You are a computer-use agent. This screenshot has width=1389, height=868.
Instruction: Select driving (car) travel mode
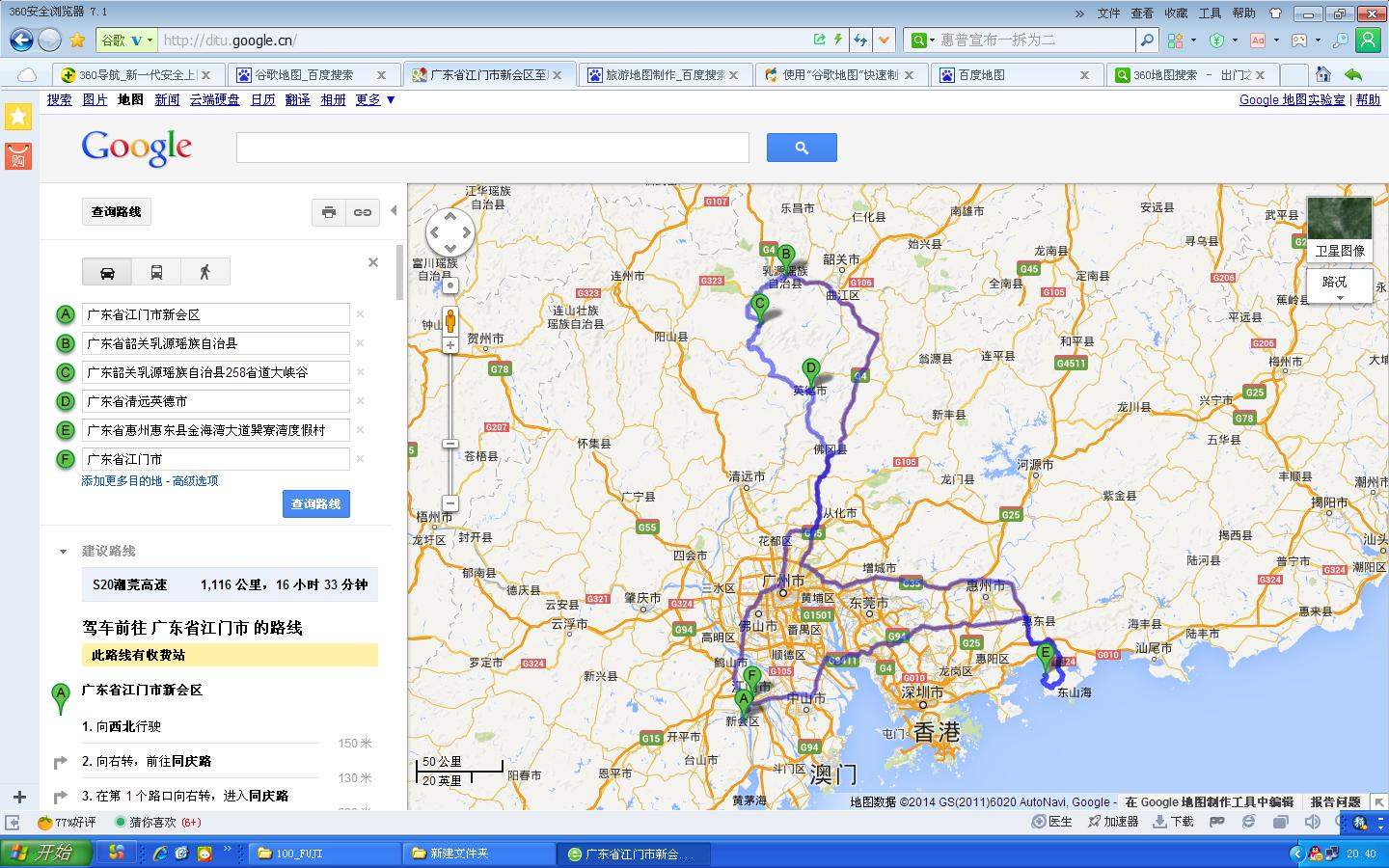pos(108,272)
